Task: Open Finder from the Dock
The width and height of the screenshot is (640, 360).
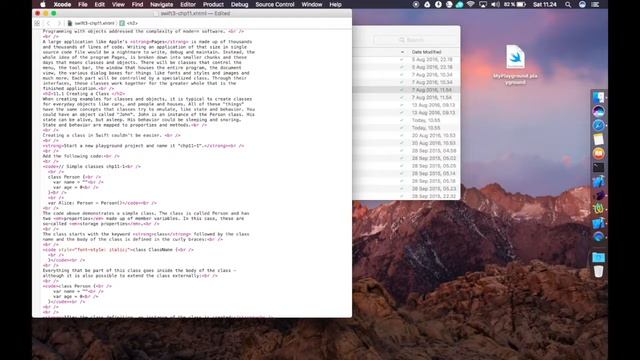Action: pyautogui.click(x=598, y=98)
